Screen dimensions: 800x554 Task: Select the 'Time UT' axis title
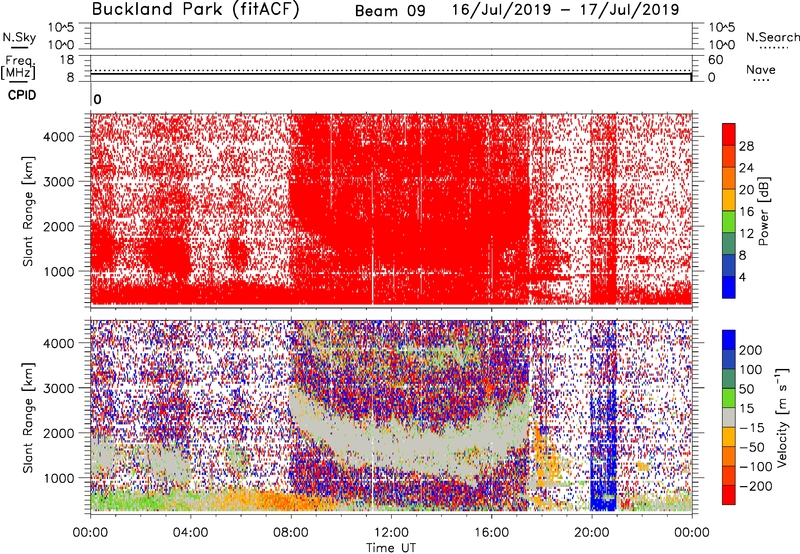tap(391, 547)
